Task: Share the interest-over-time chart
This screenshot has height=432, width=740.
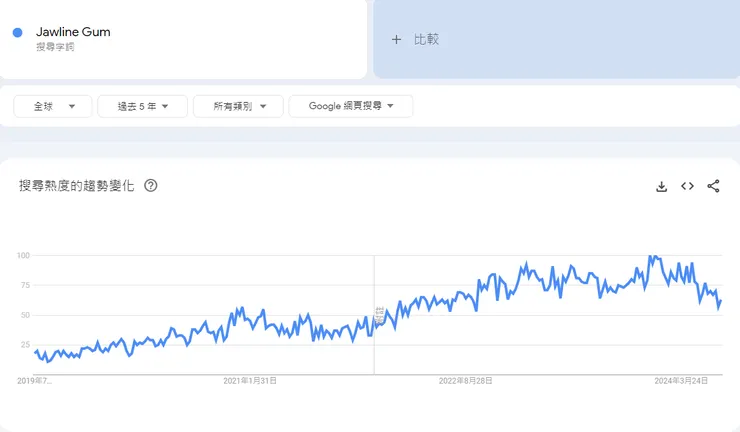Action: click(713, 186)
